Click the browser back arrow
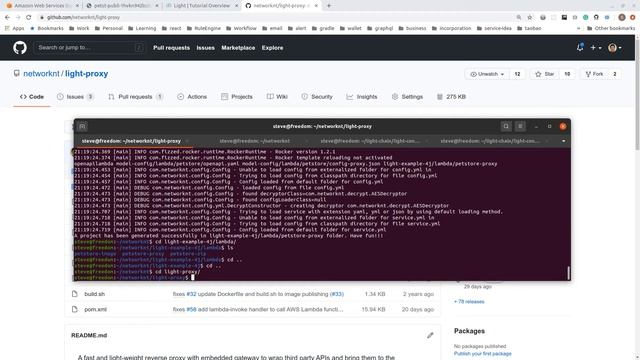This screenshot has height=360, width=640. click(7, 17)
